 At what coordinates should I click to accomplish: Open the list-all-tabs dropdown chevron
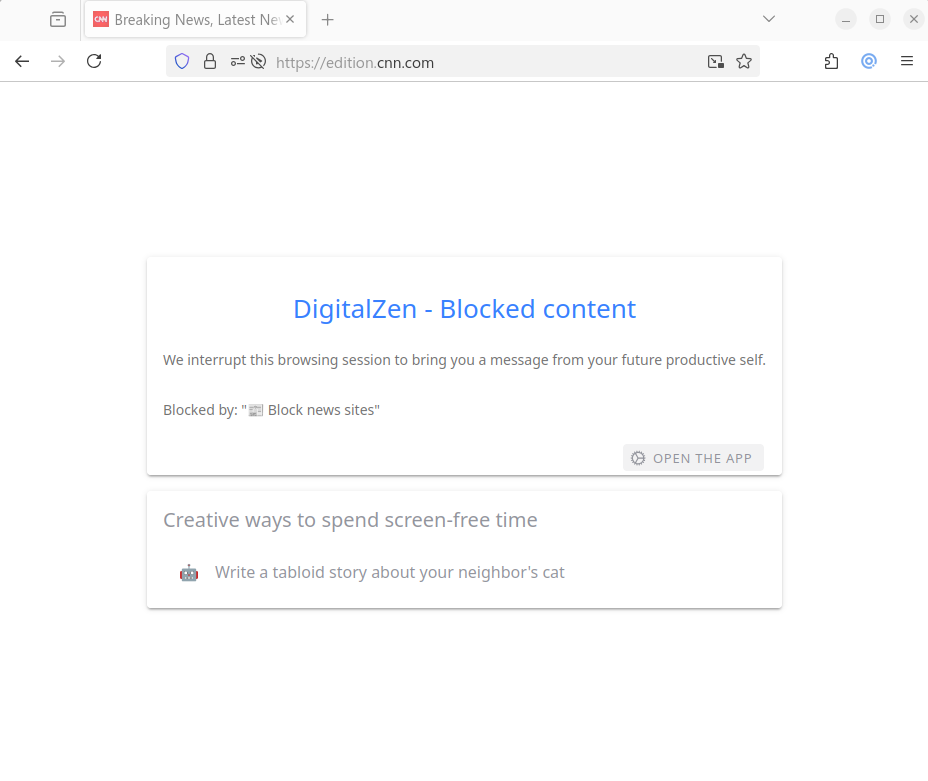pos(768,18)
